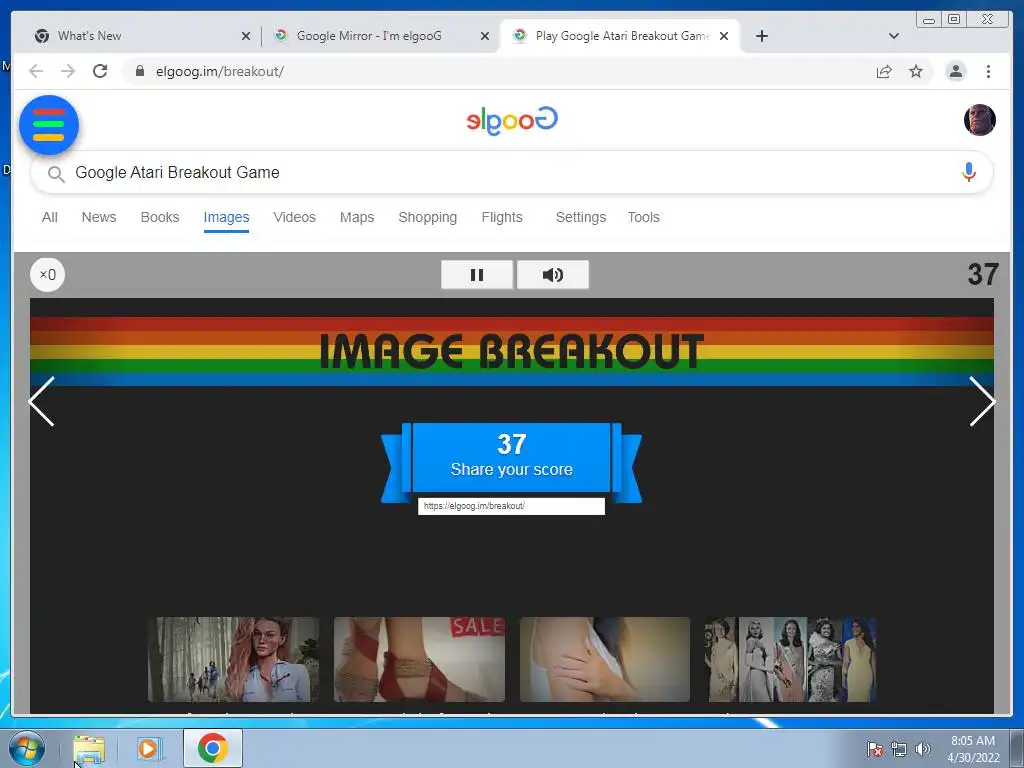Open a new Chrome tab
This screenshot has height=768, width=1024.
pos(761,36)
